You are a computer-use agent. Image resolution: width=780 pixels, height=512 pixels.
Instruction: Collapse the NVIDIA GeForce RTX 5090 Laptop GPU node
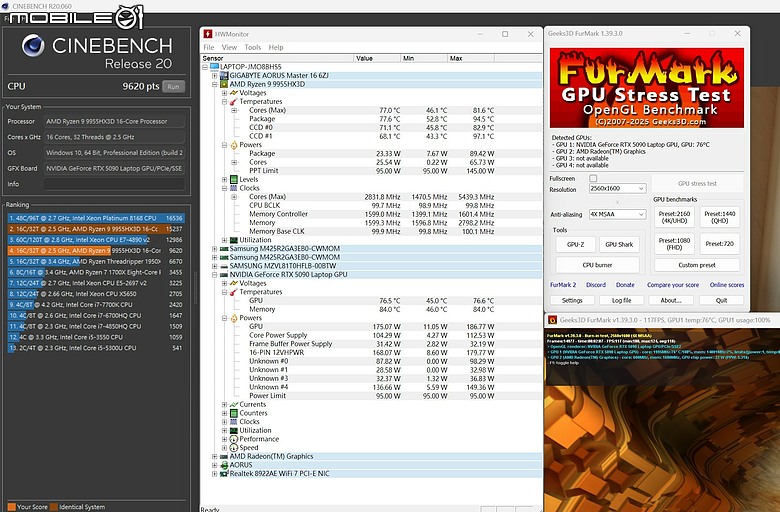[x=214, y=275]
